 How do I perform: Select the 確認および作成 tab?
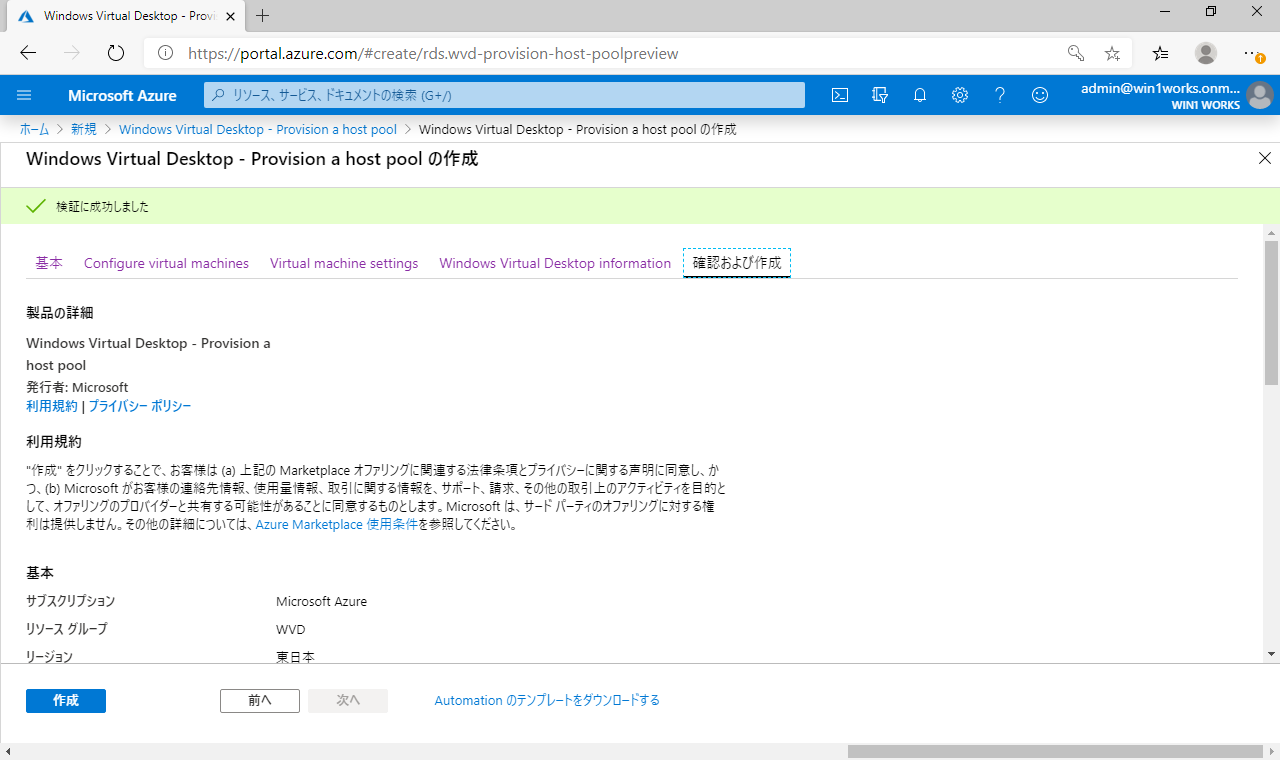[737, 263]
